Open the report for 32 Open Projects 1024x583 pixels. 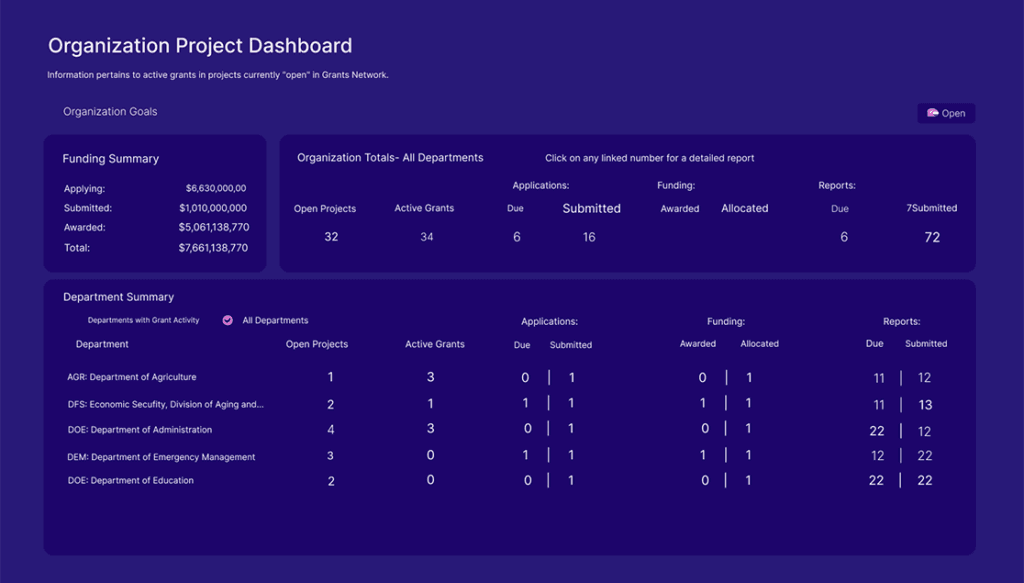(x=331, y=237)
